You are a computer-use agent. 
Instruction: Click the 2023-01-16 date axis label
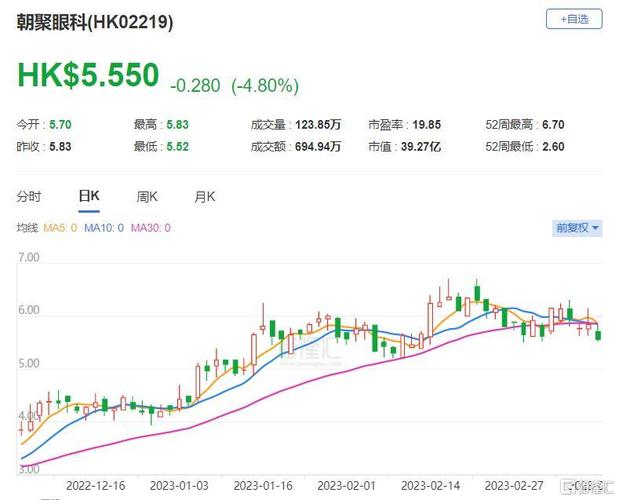[x=263, y=485]
